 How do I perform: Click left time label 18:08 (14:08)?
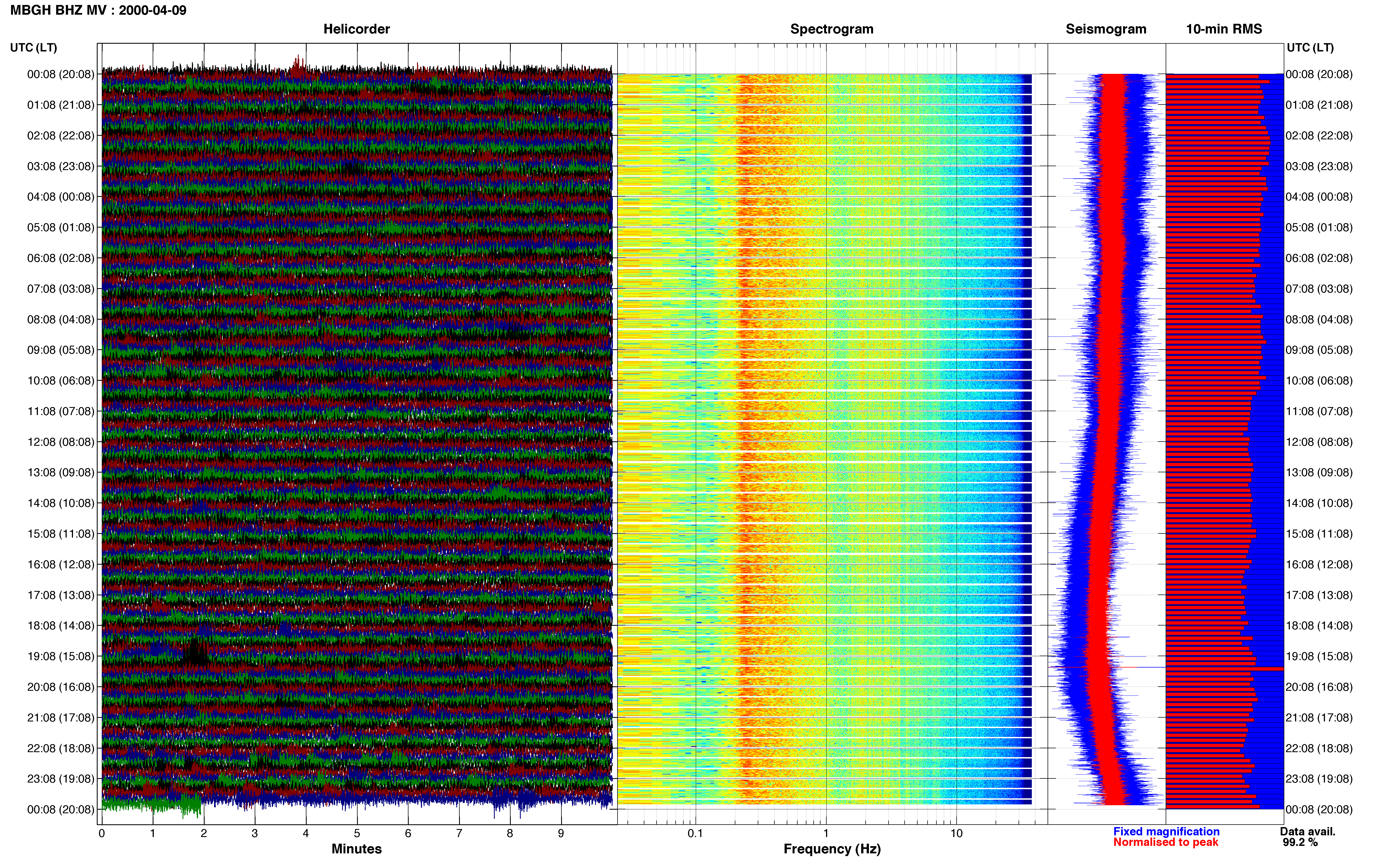tap(60, 626)
